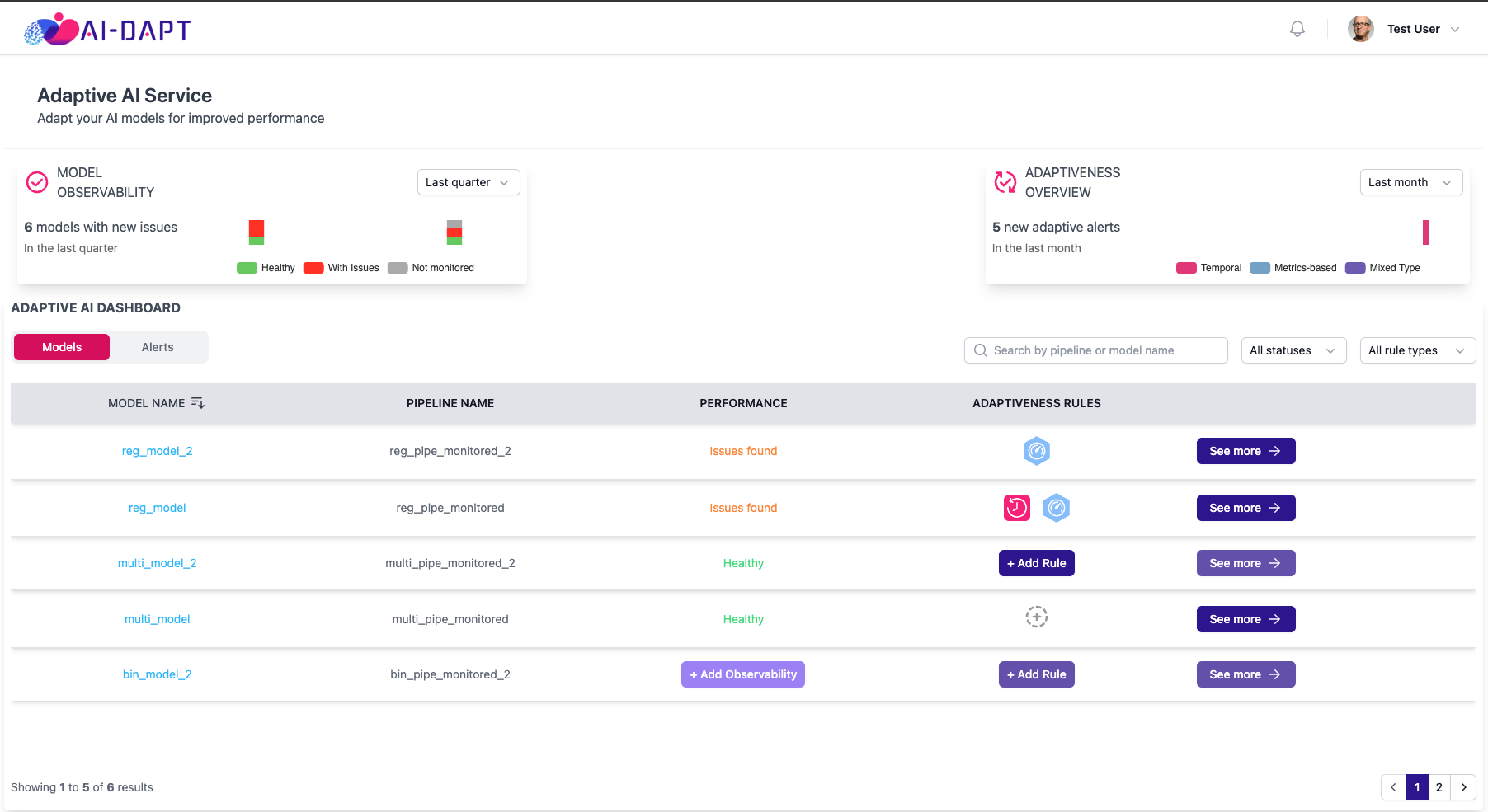Open the reg_model_2 model link
Viewport: 1488px width, 812px height.
158,451
